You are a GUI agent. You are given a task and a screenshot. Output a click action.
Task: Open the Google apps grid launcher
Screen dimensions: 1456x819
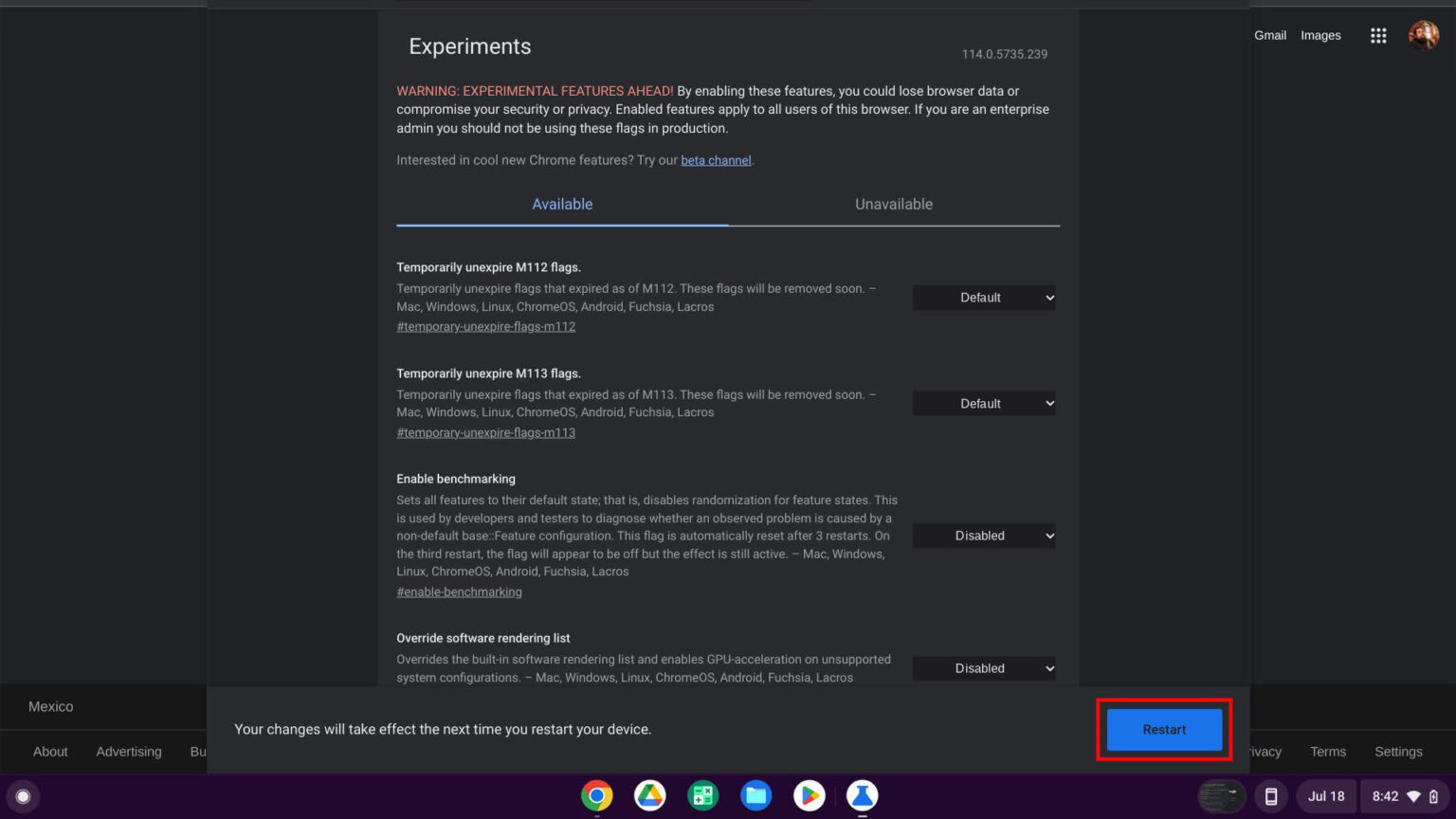(1378, 35)
